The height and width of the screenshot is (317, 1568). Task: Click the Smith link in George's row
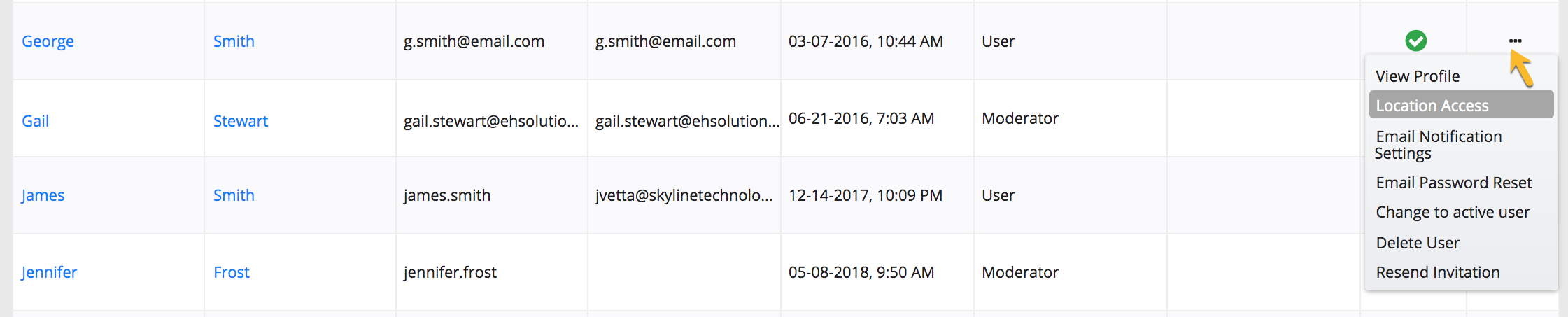(234, 41)
